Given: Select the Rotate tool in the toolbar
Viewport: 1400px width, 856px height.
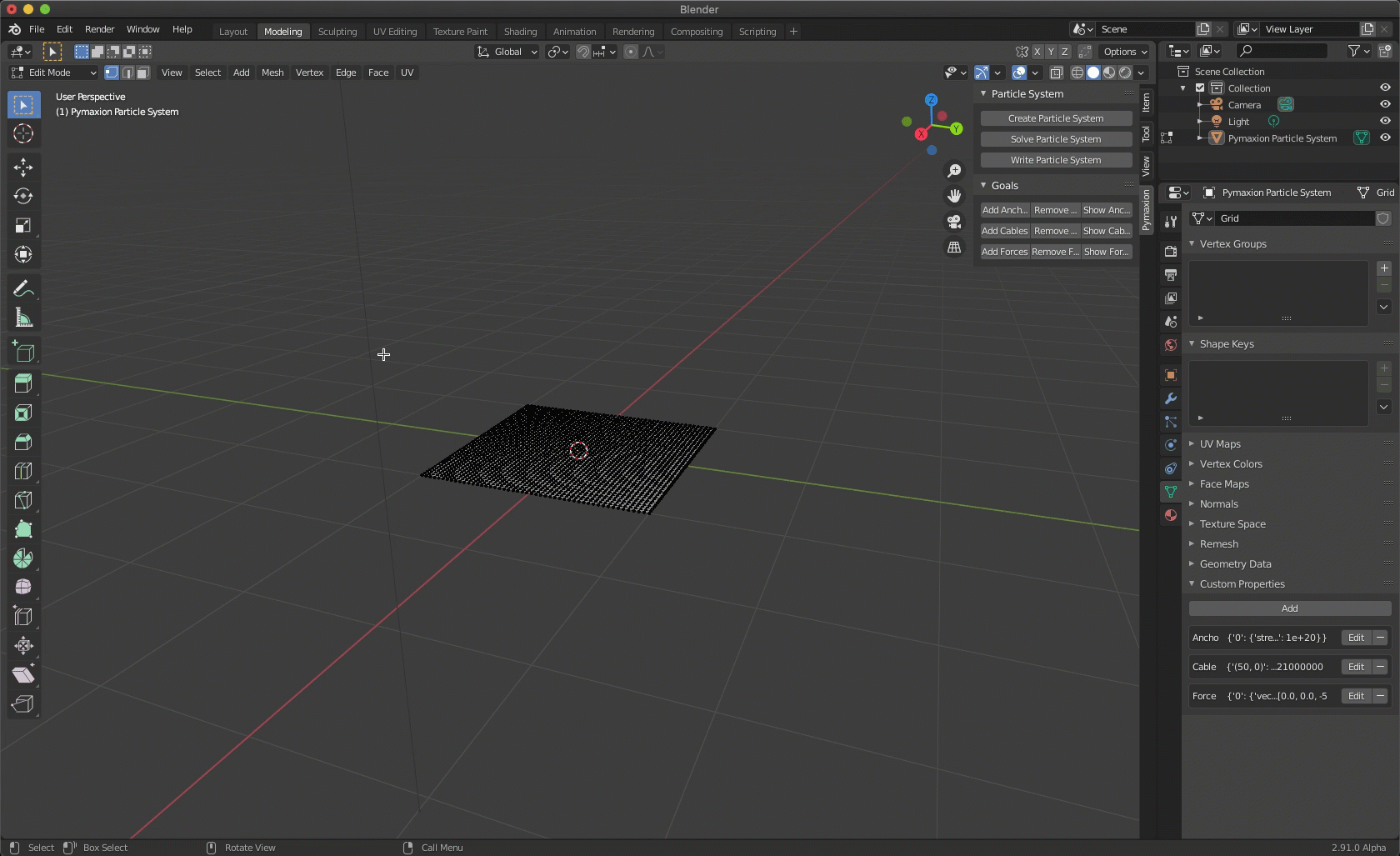Looking at the screenshot, I should tap(23, 197).
